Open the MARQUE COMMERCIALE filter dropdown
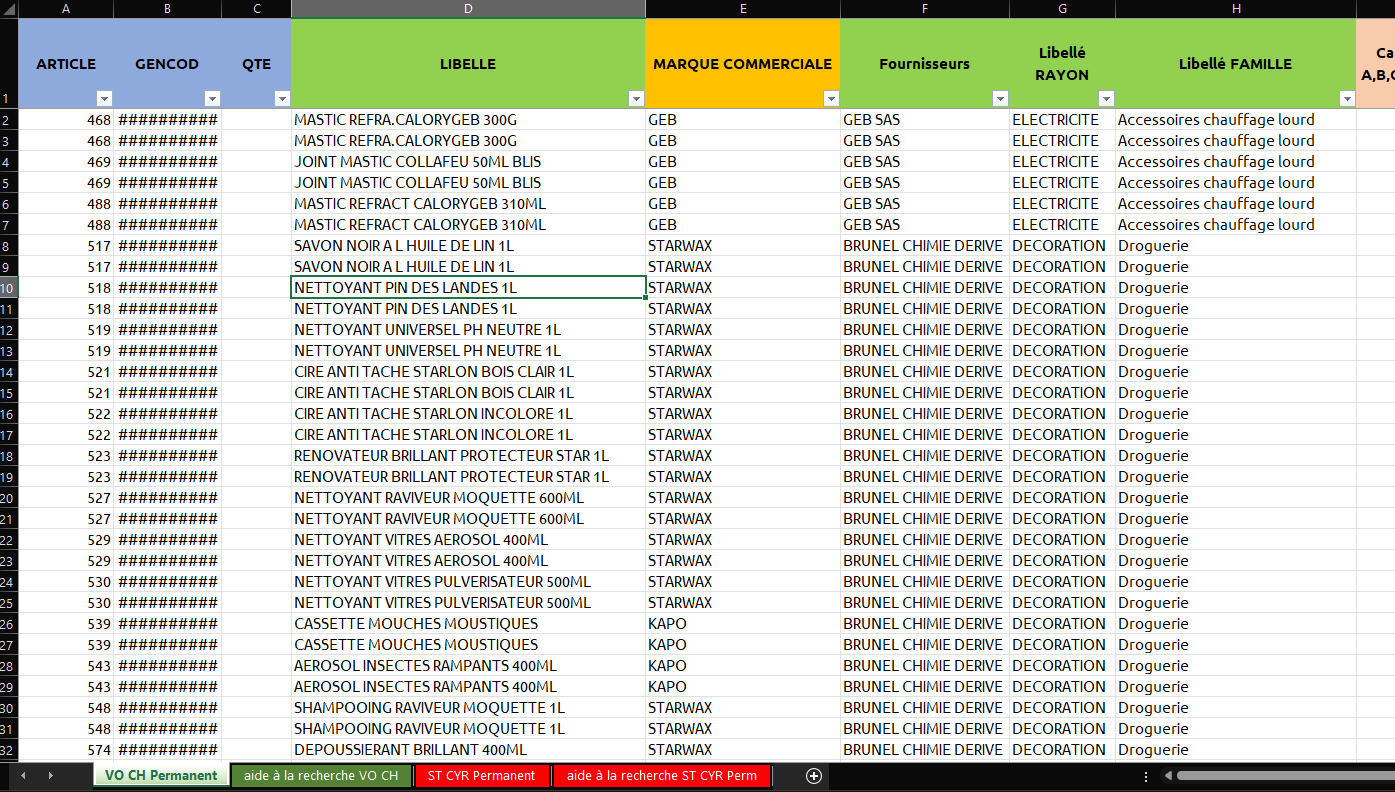This screenshot has width=1395, height=792. click(x=831, y=98)
